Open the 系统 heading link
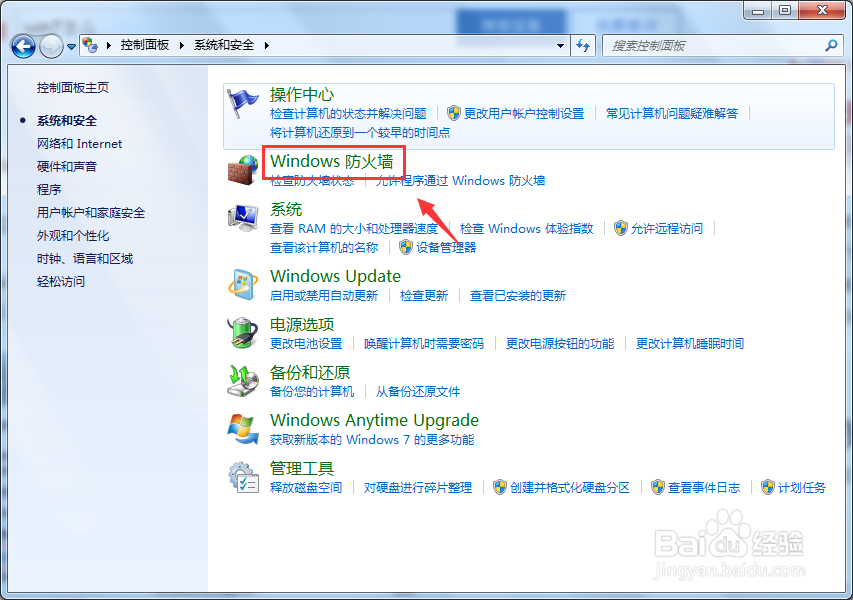This screenshot has width=853, height=600. (286, 209)
